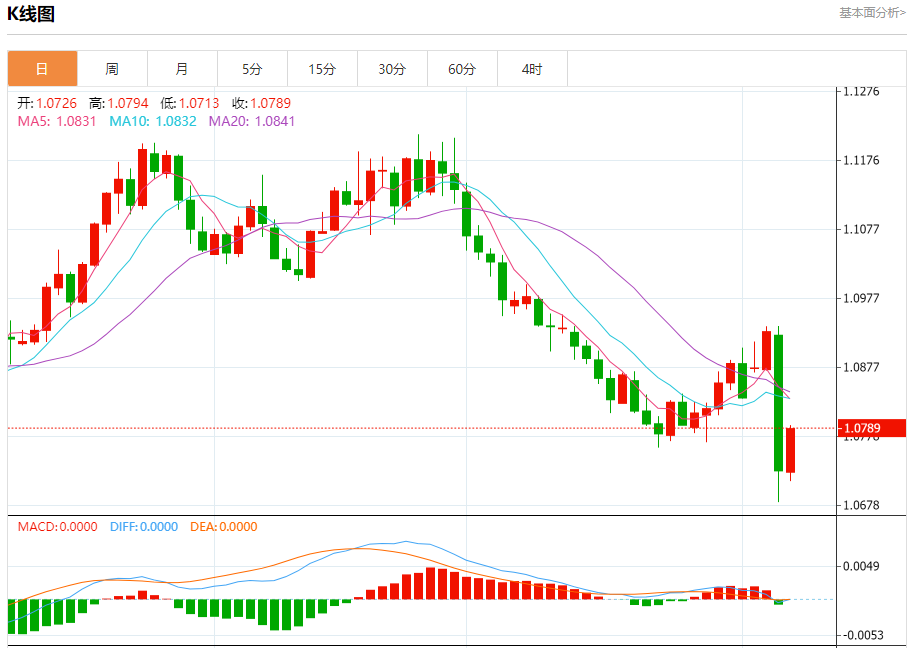Select the 15分 interval tab
The image size is (912, 648).
322,69
